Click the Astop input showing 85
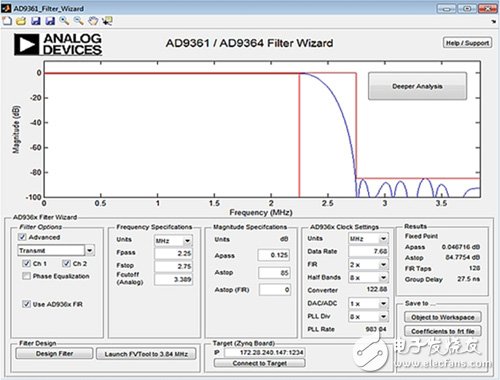Screen dimensions: 500x380 [x=274, y=273]
